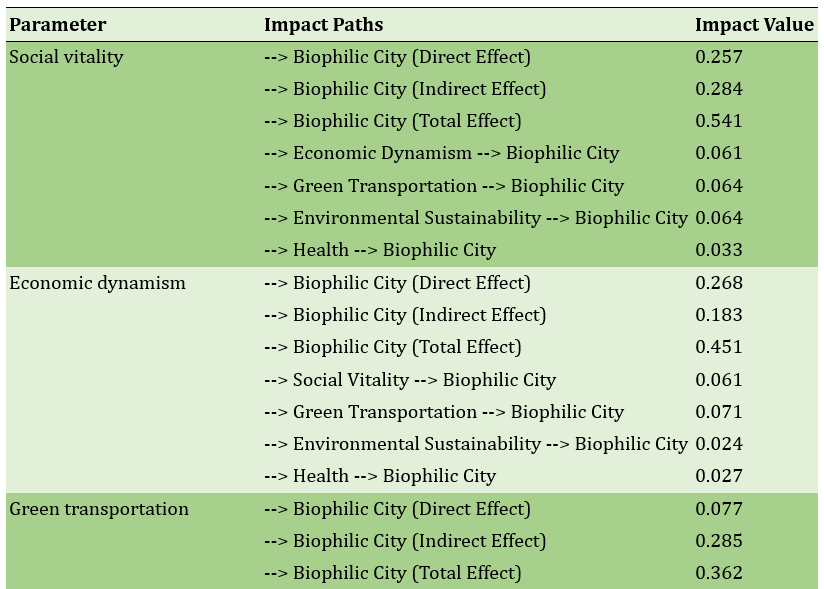
Task: Click the impact value 0.541
Action: point(719,121)
